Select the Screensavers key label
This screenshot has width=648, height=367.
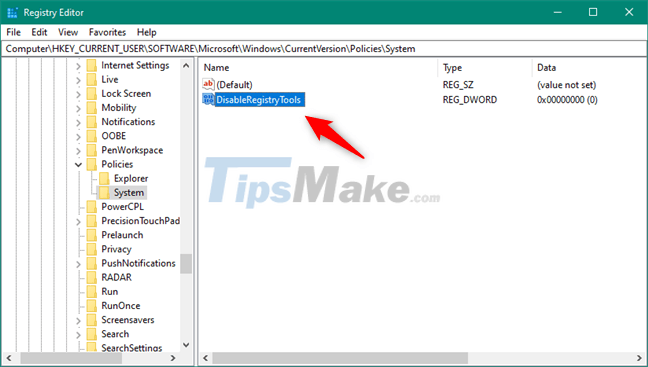128,320
